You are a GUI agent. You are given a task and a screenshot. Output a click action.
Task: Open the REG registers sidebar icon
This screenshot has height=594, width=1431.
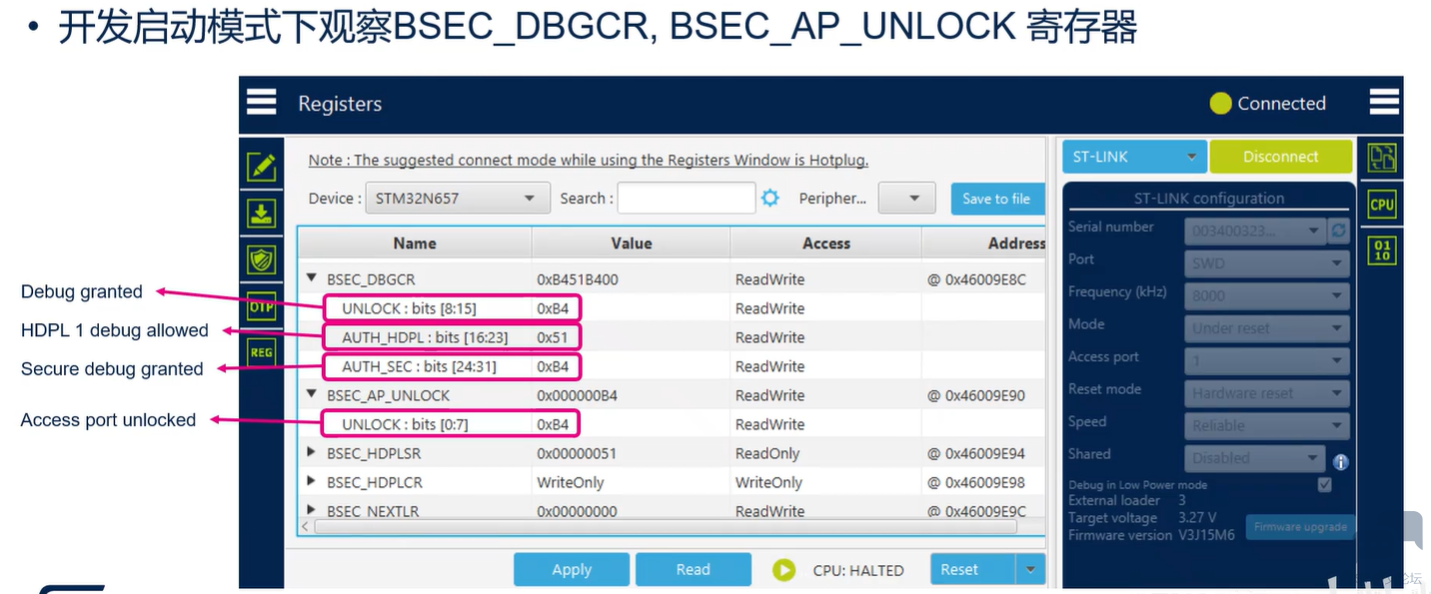point(262,352)
